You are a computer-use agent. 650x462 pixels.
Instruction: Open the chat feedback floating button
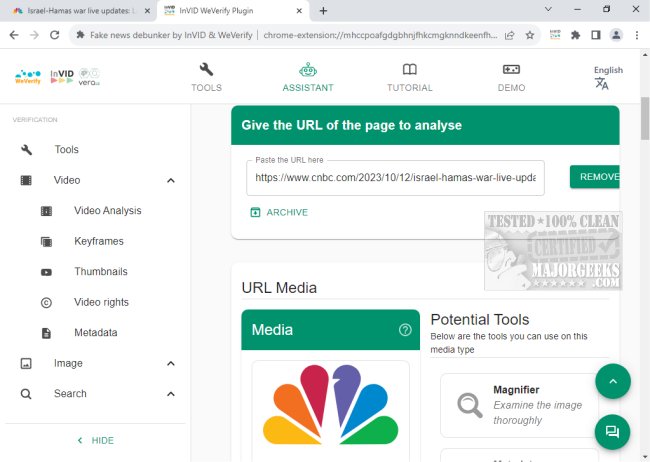point(613,432)
